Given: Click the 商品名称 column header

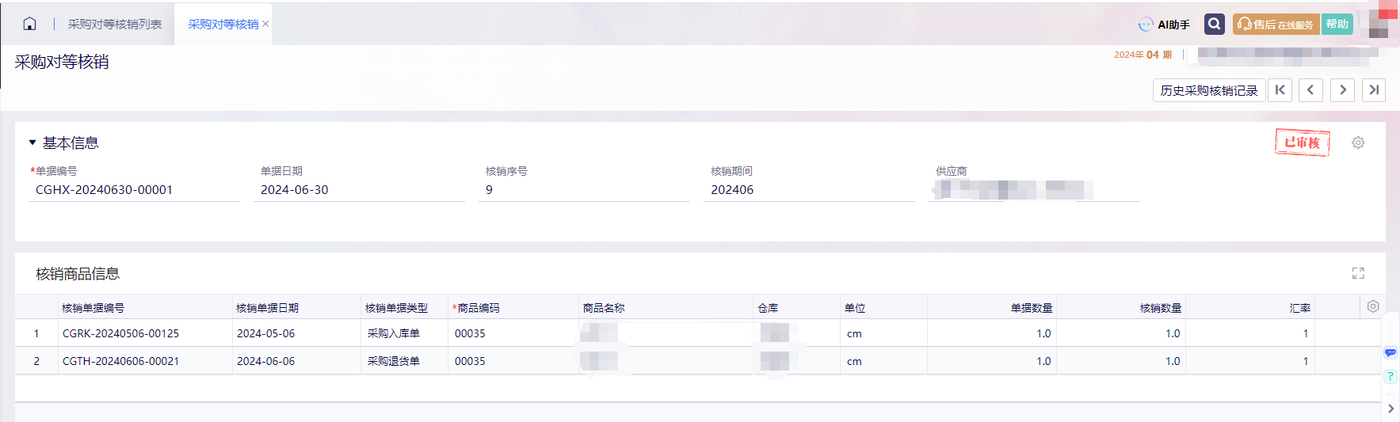Looking at the screenshot, I should coord(666,308).
